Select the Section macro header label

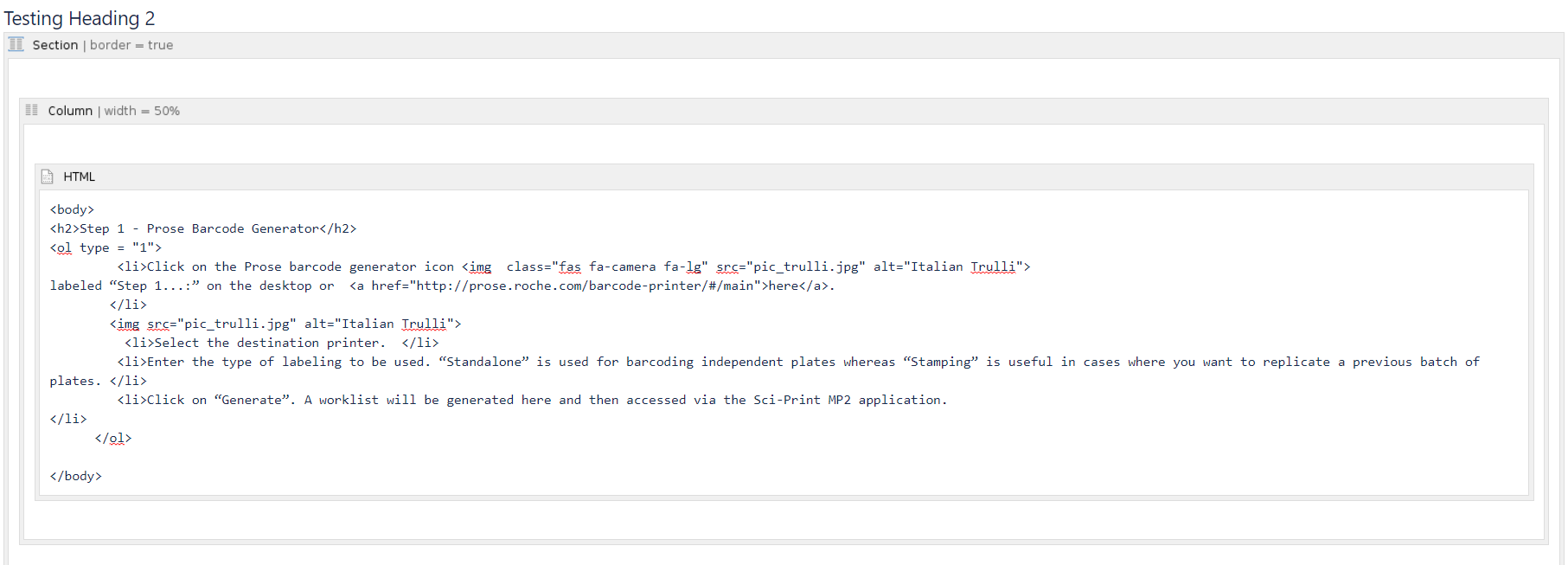(55, 45)
